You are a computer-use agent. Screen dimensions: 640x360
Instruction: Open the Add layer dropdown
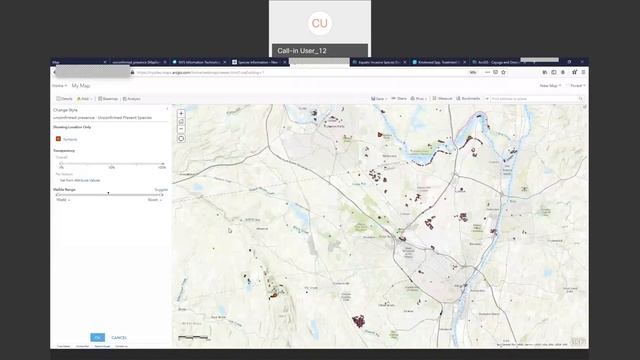tap(84, 99)
